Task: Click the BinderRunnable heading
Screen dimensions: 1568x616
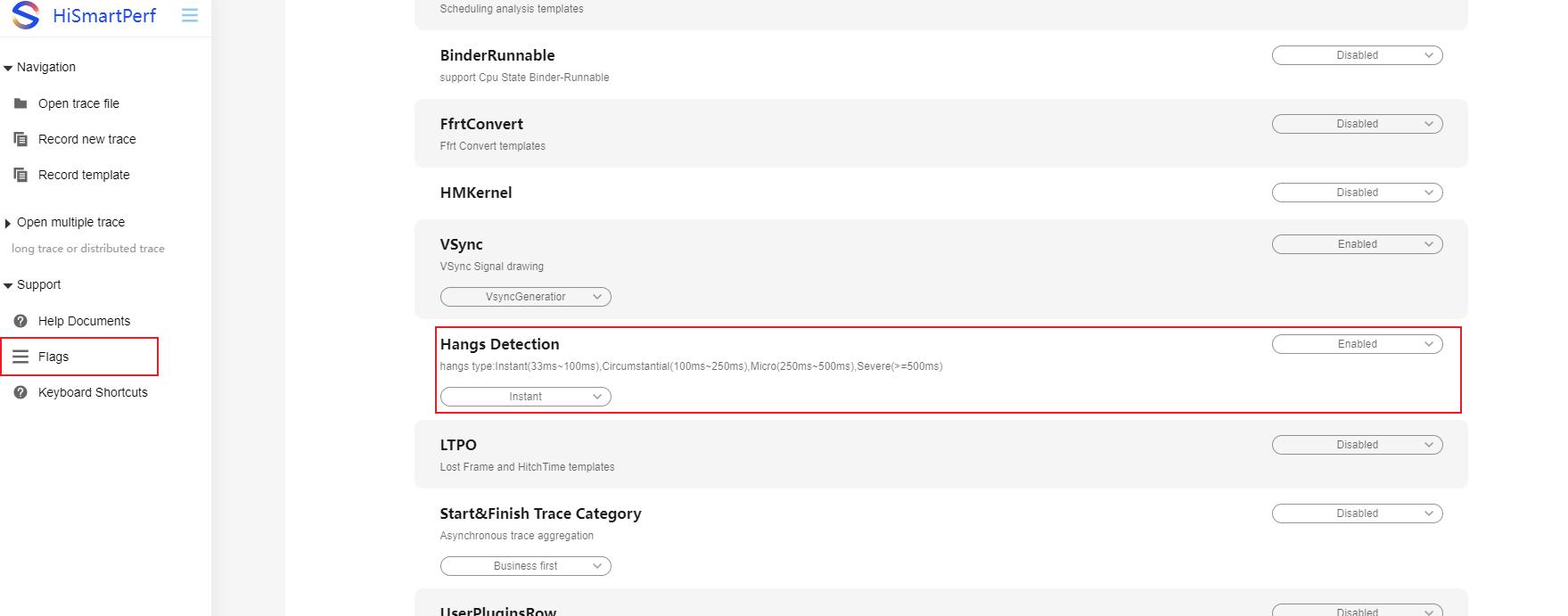Action: tap(497, 55)
